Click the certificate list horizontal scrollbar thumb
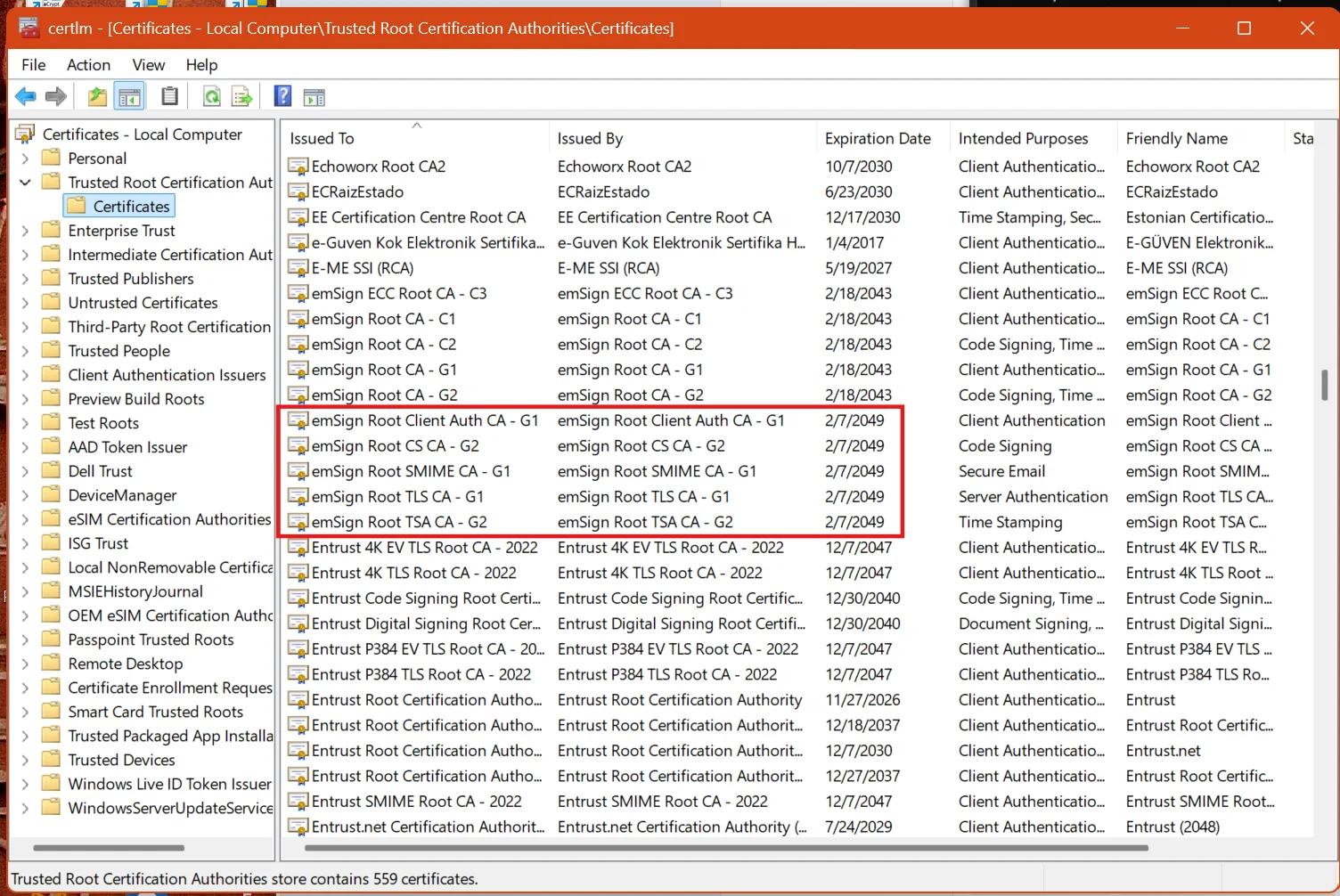 726,848
